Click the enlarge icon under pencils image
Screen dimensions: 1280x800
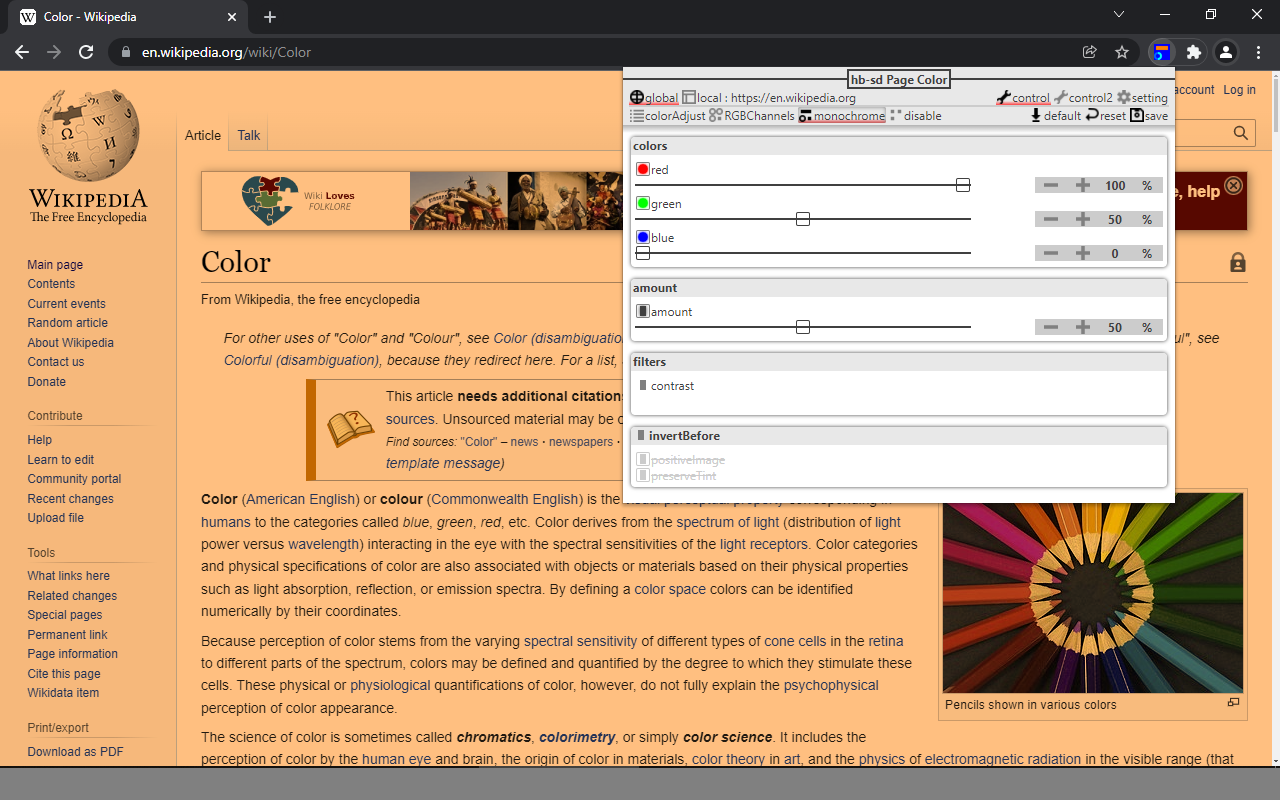tap(1234, 703)
